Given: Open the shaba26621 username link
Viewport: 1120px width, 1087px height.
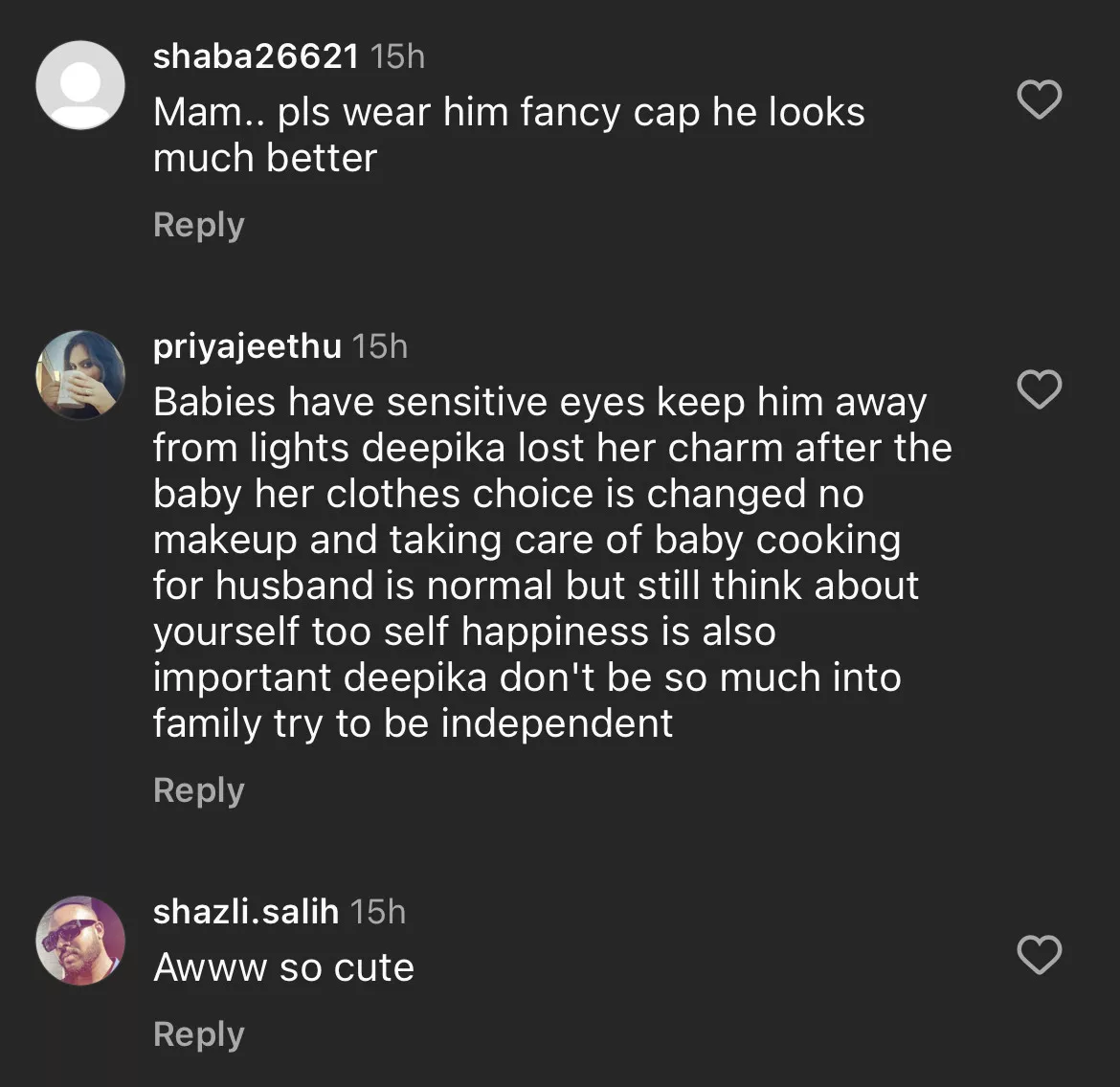Looking at the screenshot, I should 256,56.
